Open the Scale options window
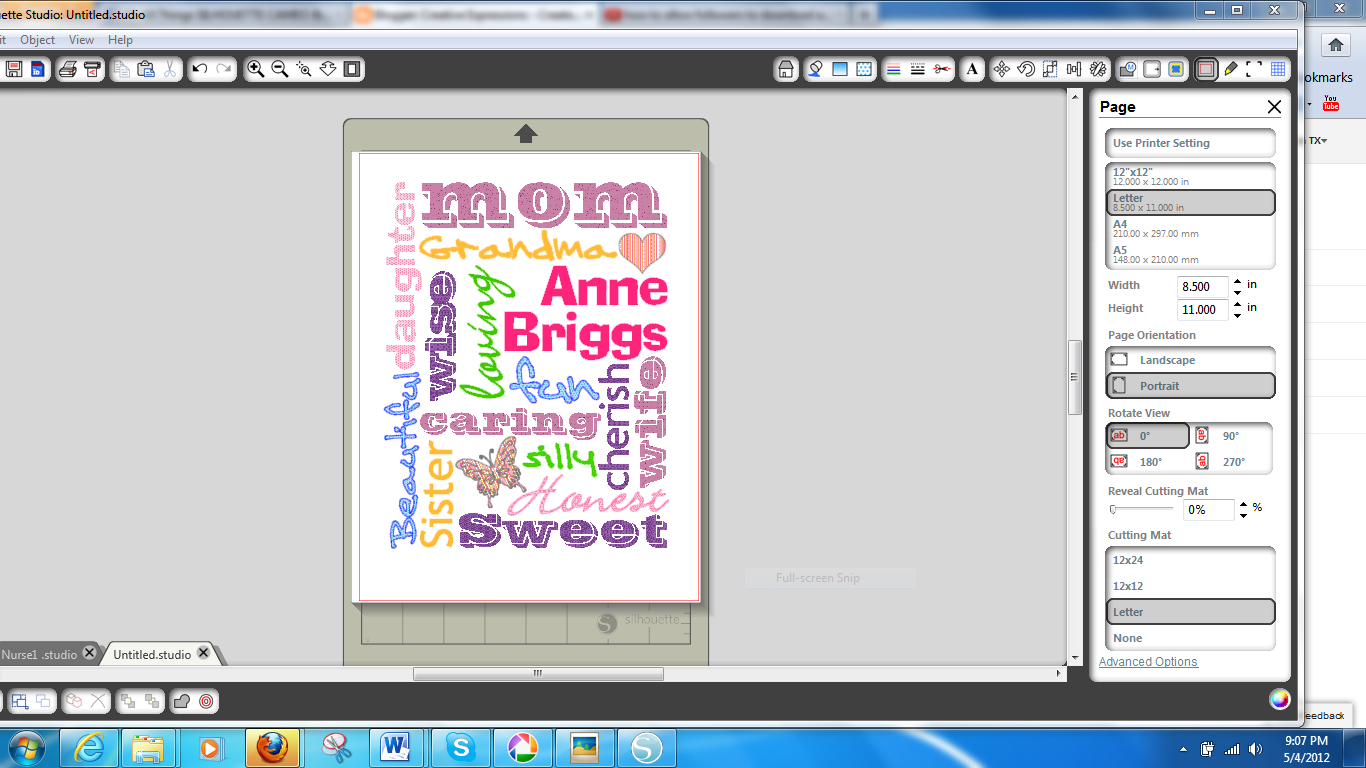This screenshot has height=768, width=1366. (1049, 69)
